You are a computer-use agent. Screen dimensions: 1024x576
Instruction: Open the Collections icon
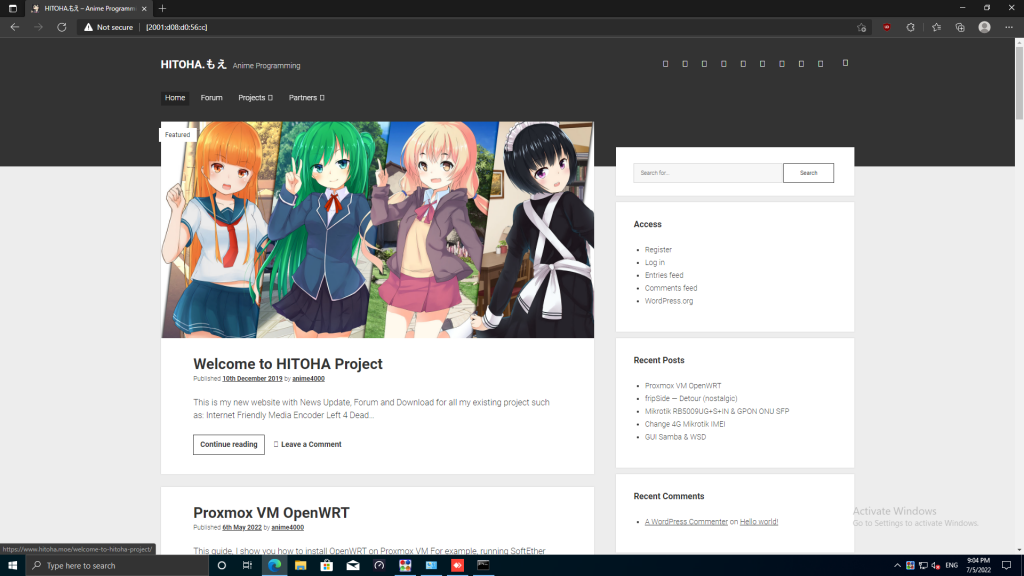[x=960, y=27]
